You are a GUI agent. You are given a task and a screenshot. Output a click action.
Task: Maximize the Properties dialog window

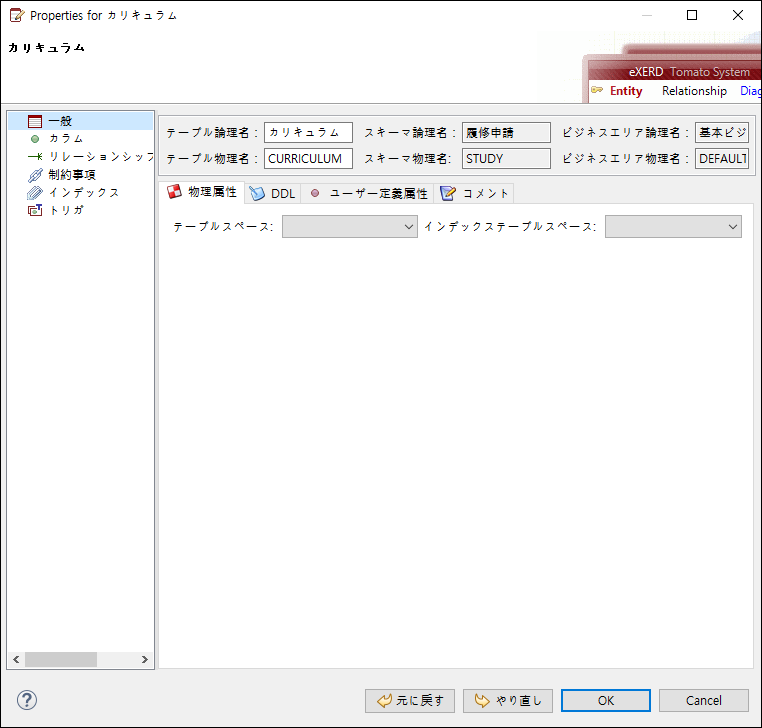coord(692,15)
